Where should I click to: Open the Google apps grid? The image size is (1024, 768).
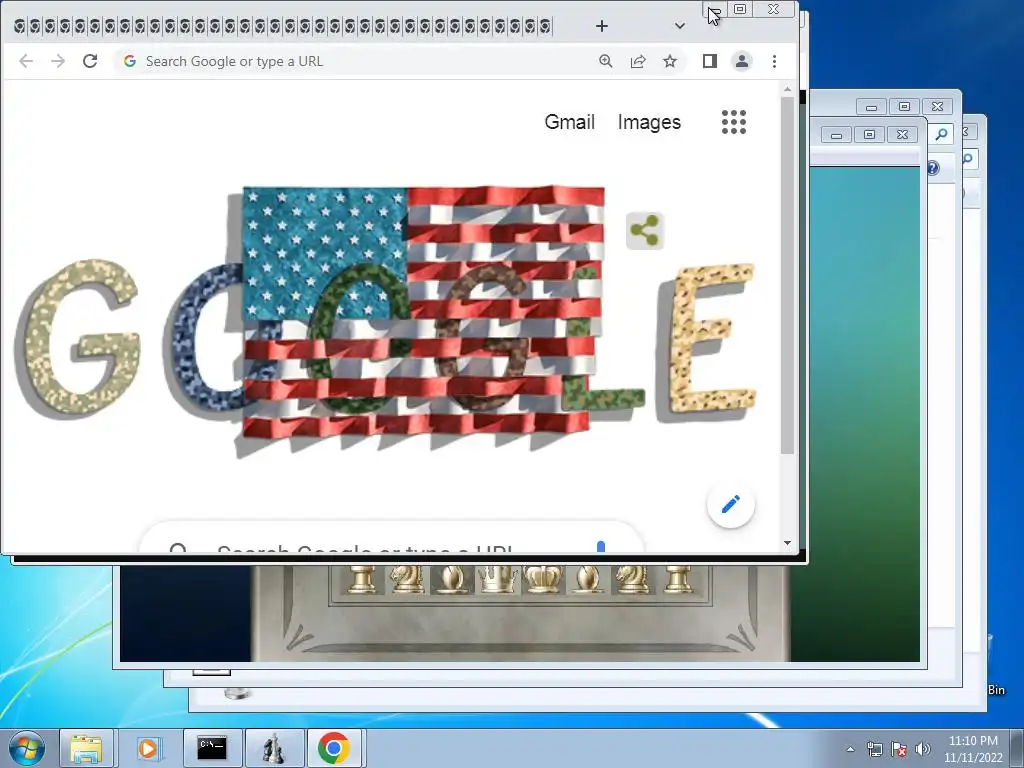pyautogui.click(x=734, y=122)
